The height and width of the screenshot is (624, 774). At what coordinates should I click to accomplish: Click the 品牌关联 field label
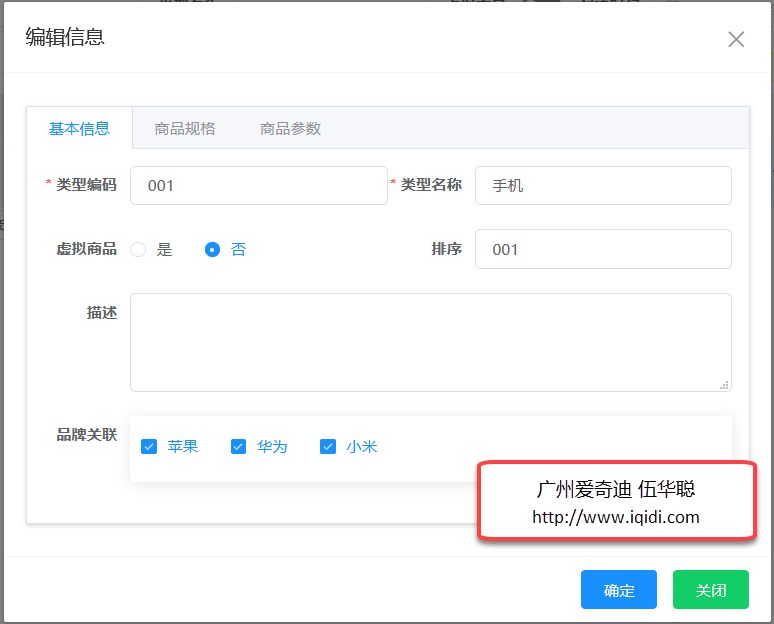pos(87,435)
